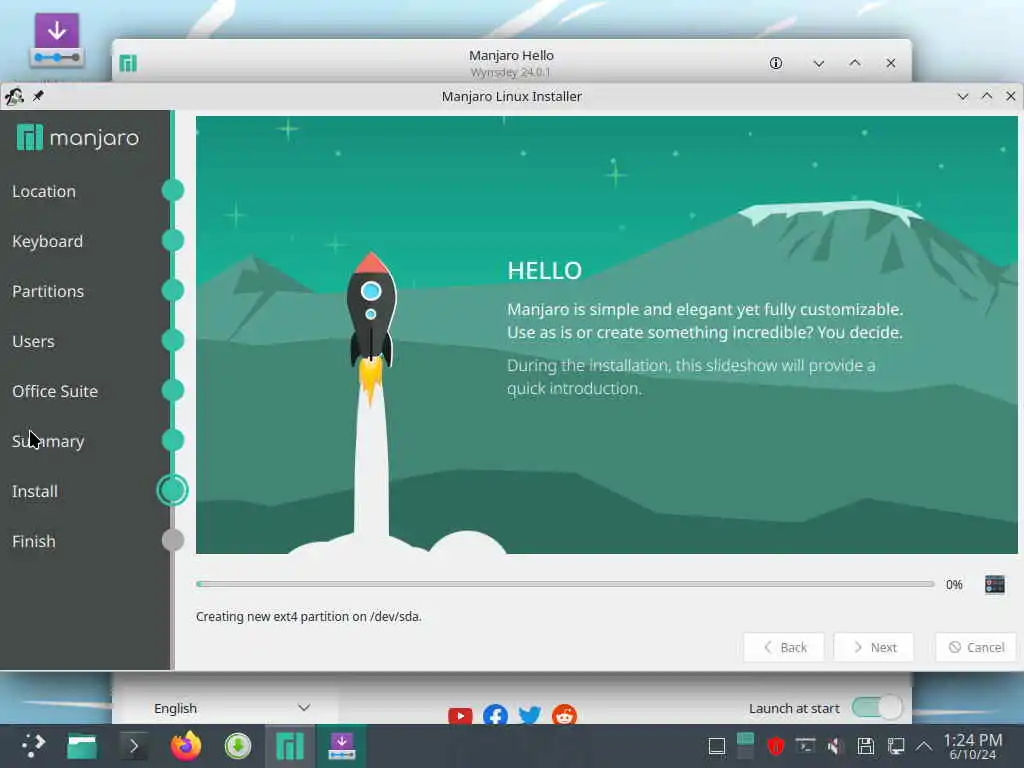The image size is (1024, 768).
Task: Open the network tray icon
Action: pyautogui.click(x=895, y=746)
